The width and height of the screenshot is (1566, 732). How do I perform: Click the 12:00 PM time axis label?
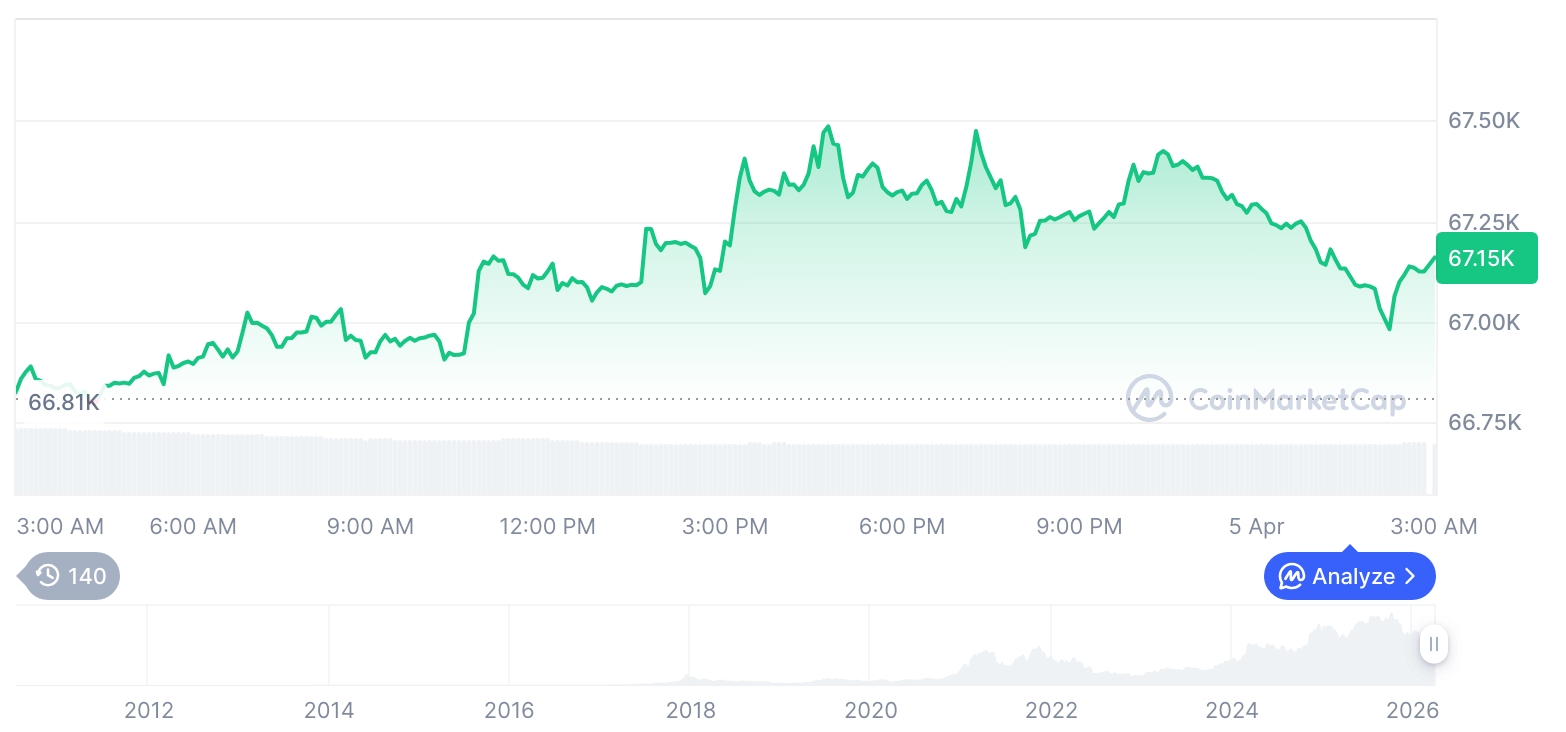point(547,526)
